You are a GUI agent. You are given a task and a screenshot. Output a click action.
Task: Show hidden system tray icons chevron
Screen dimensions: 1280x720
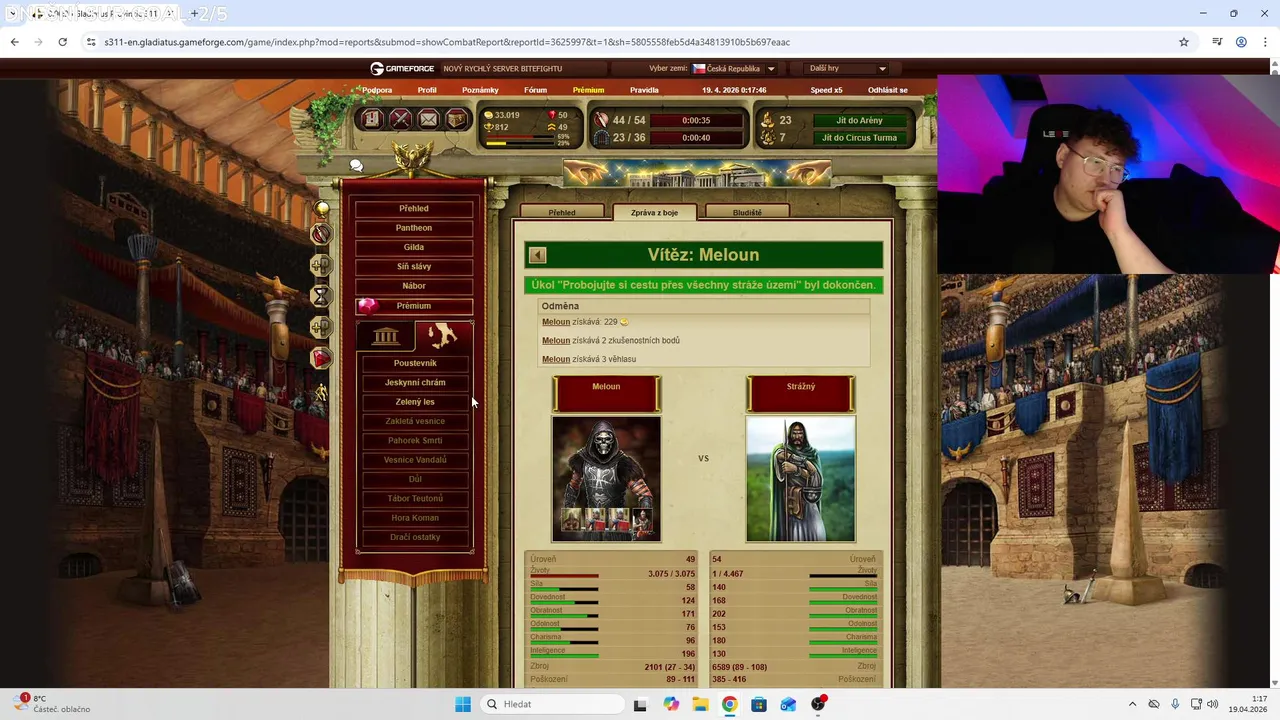[1132, 704]
